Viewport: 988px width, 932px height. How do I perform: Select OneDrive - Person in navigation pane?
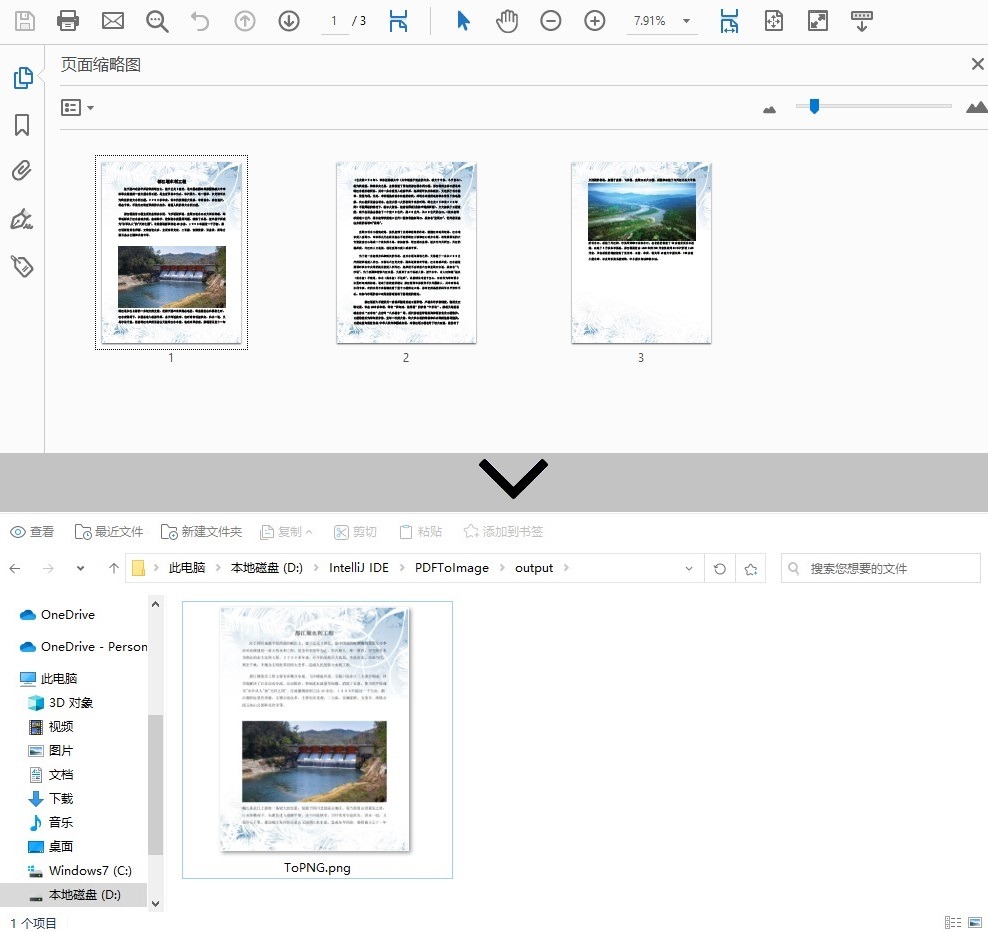[84, 647]
